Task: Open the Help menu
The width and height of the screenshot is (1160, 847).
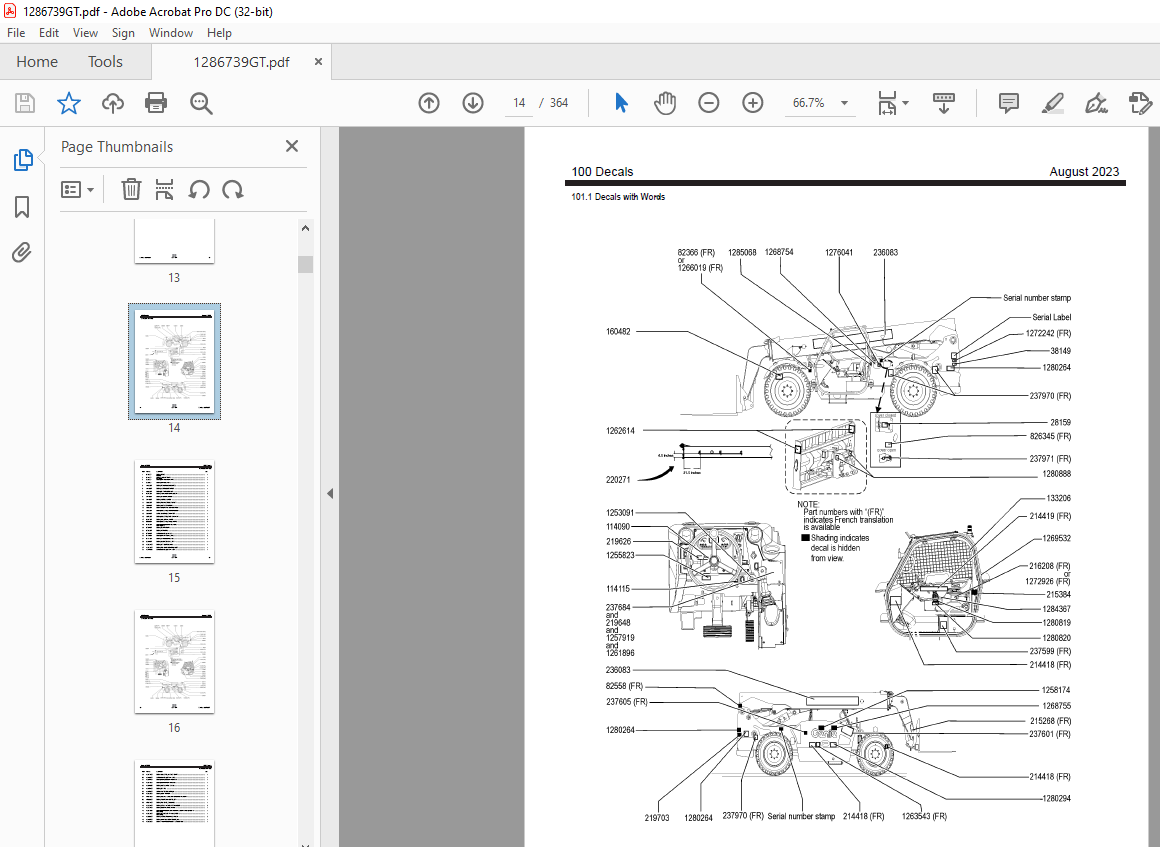Action: click(219, 33)
